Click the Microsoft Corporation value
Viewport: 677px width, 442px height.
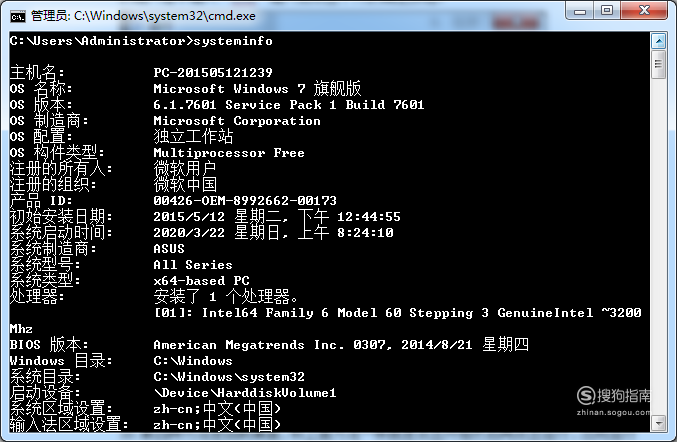pos(237,121)
